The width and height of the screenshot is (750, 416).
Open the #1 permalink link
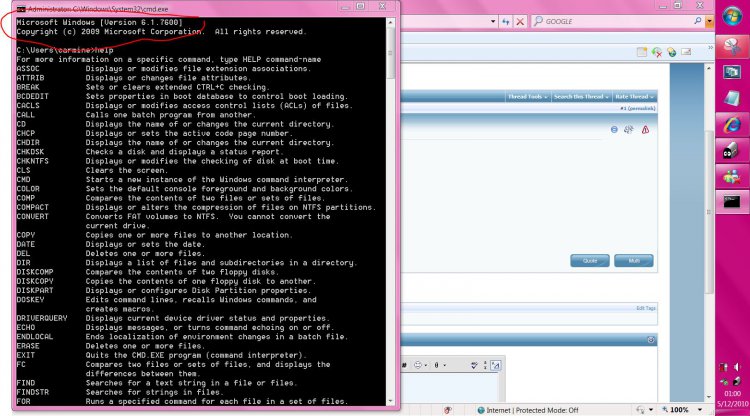[x=638, y=109]
